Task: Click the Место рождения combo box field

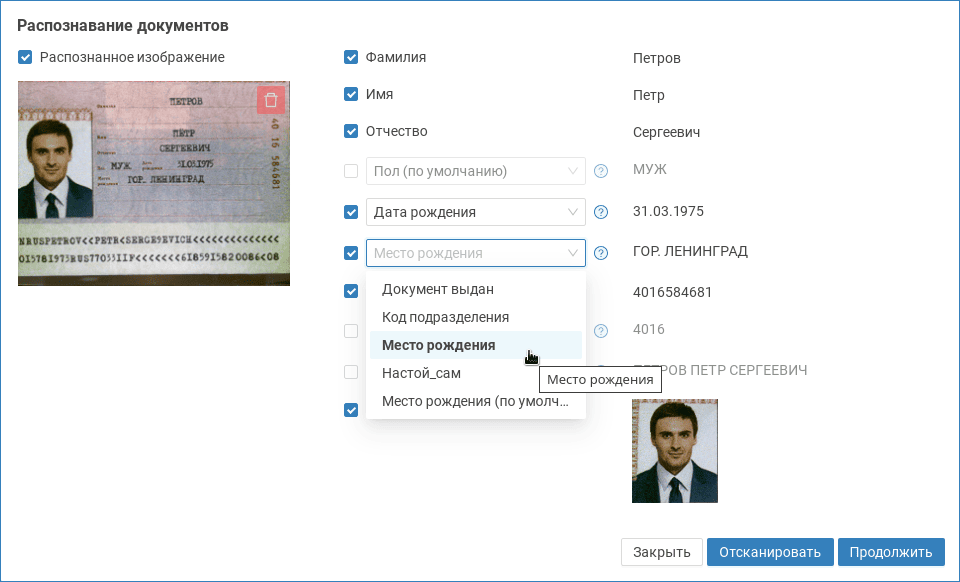Action: [475, 253]
